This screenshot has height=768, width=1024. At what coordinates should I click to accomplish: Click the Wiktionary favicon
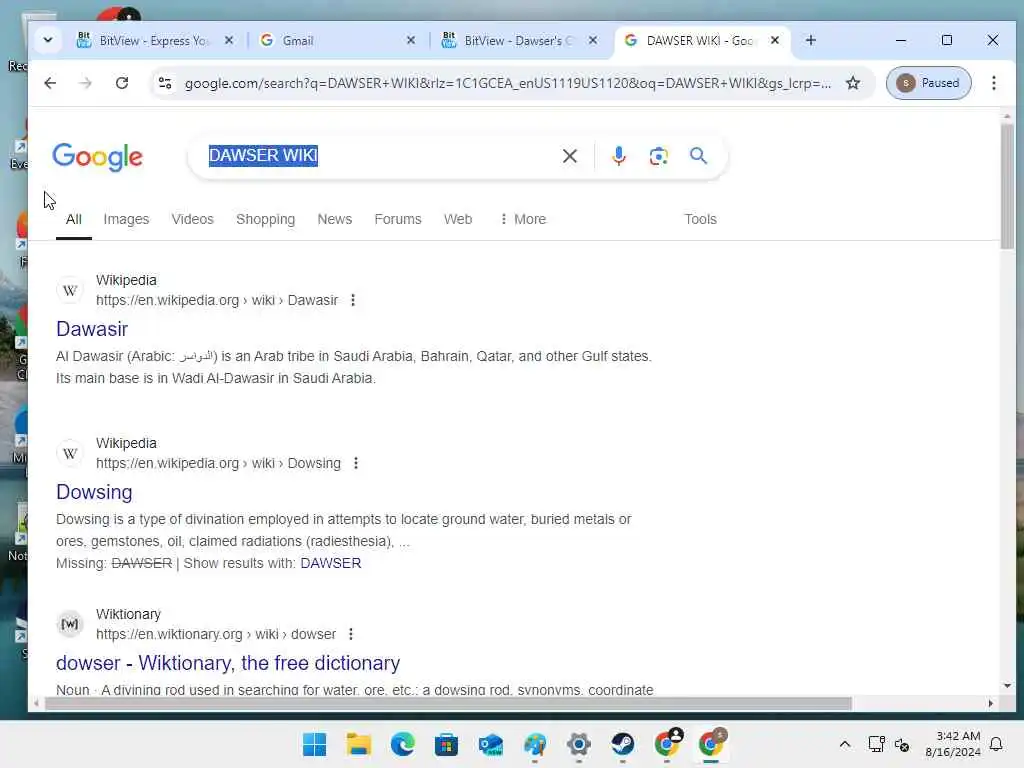[70, 624]
